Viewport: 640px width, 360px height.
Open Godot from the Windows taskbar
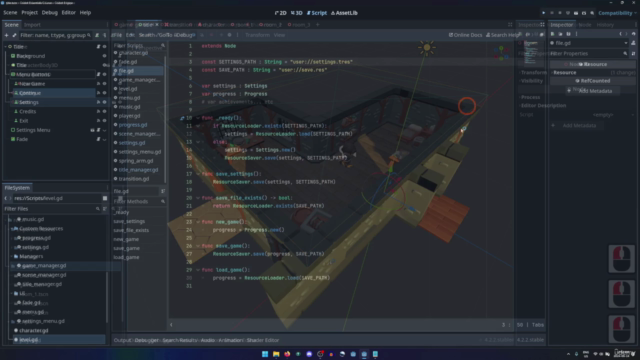[364, 354]
